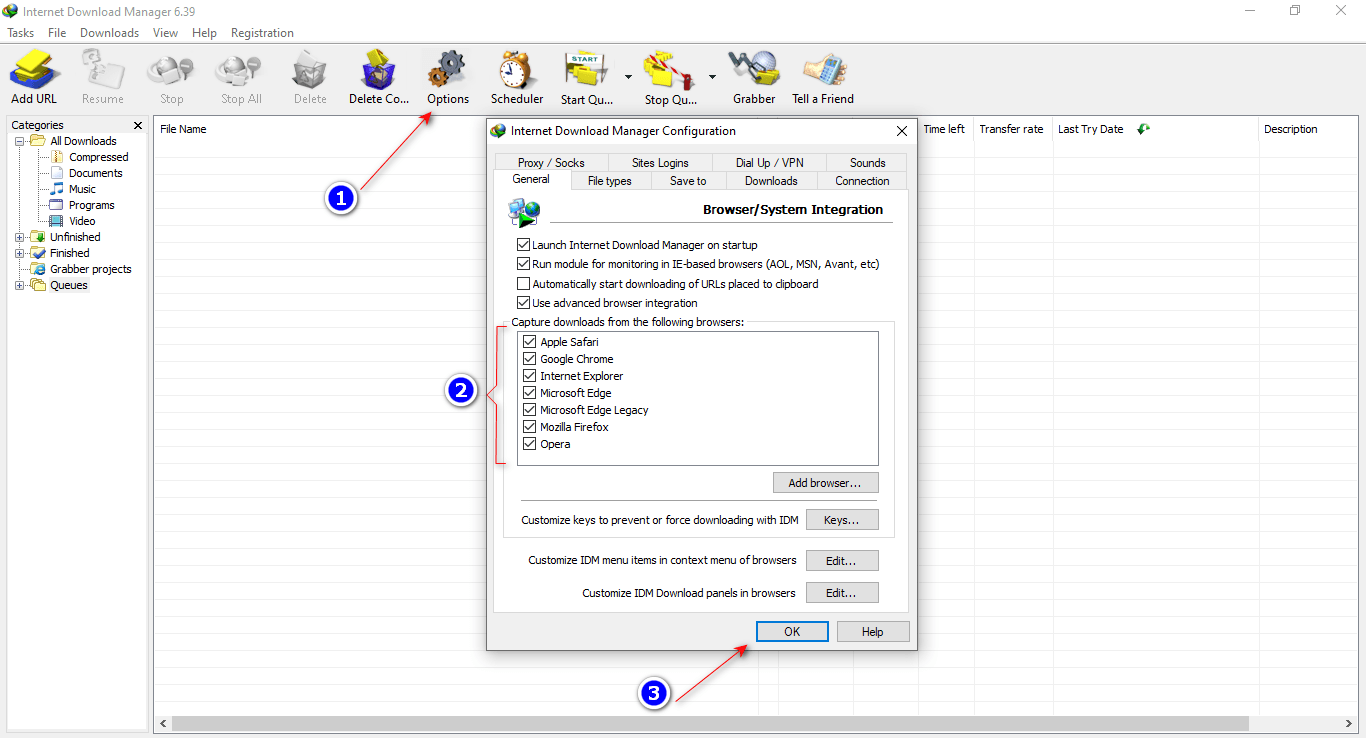Image resolution: width=1366 pixels, height=738 pixels.
Task: Uncheck Run module for monitoring IE-based browsers
Action: pyautogui.click(x=523, y=264)
